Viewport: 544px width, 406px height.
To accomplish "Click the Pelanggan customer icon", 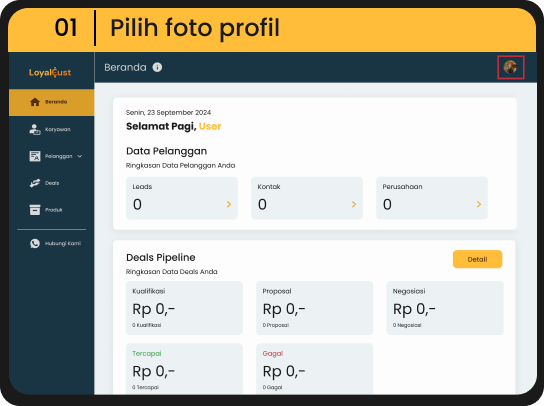I will [x=35, y=156].
